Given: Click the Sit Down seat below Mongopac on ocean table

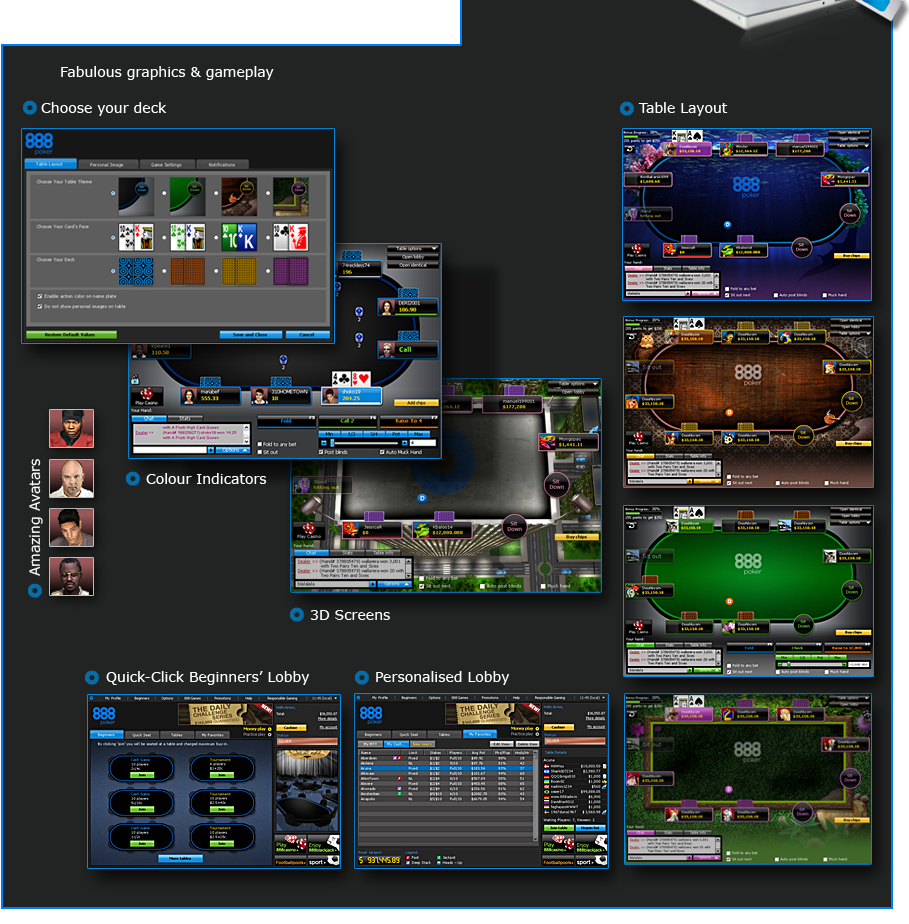Looking at the screenshot, I should tap(849, 213).
